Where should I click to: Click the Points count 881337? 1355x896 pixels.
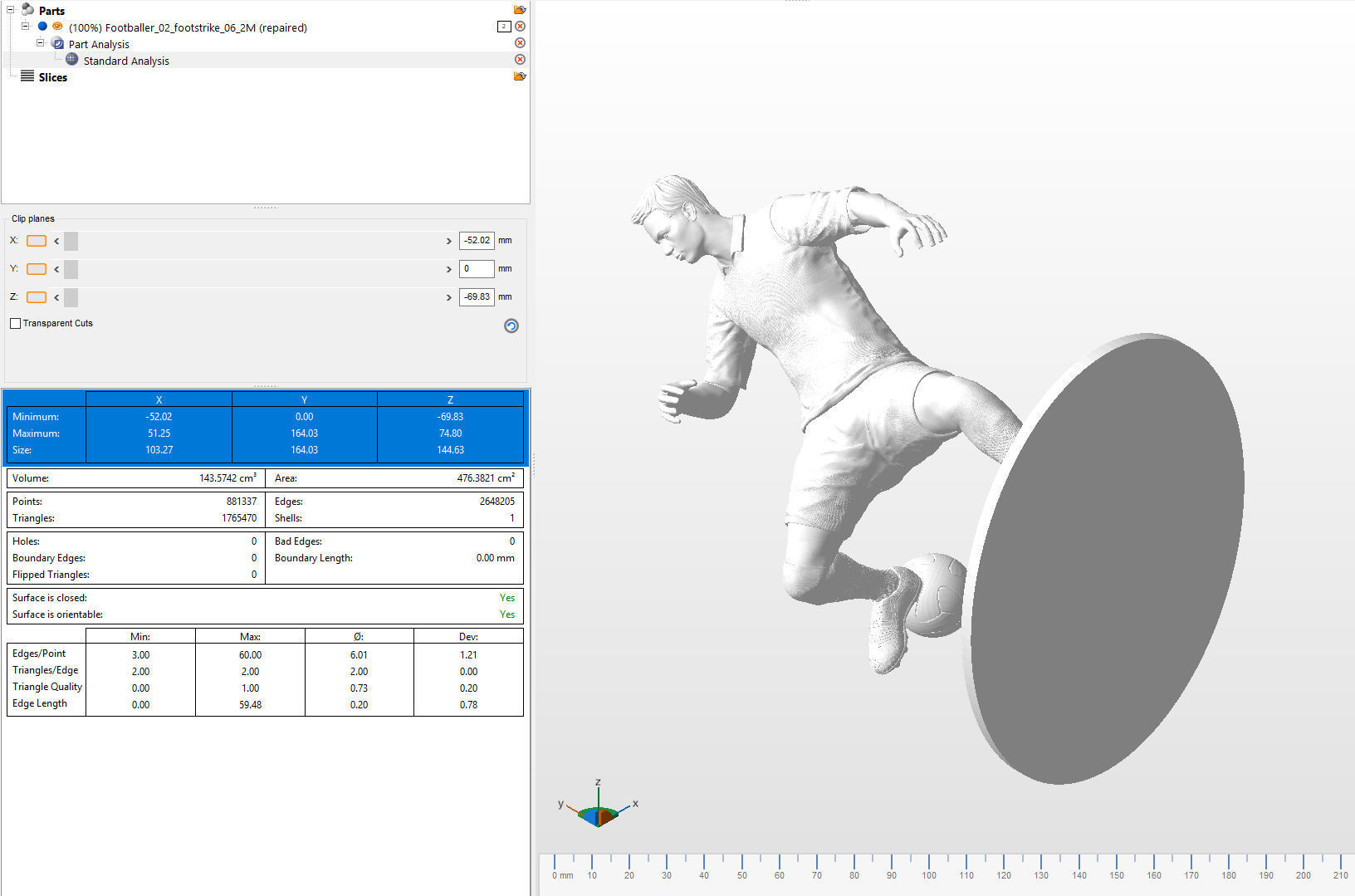point(242,502)
